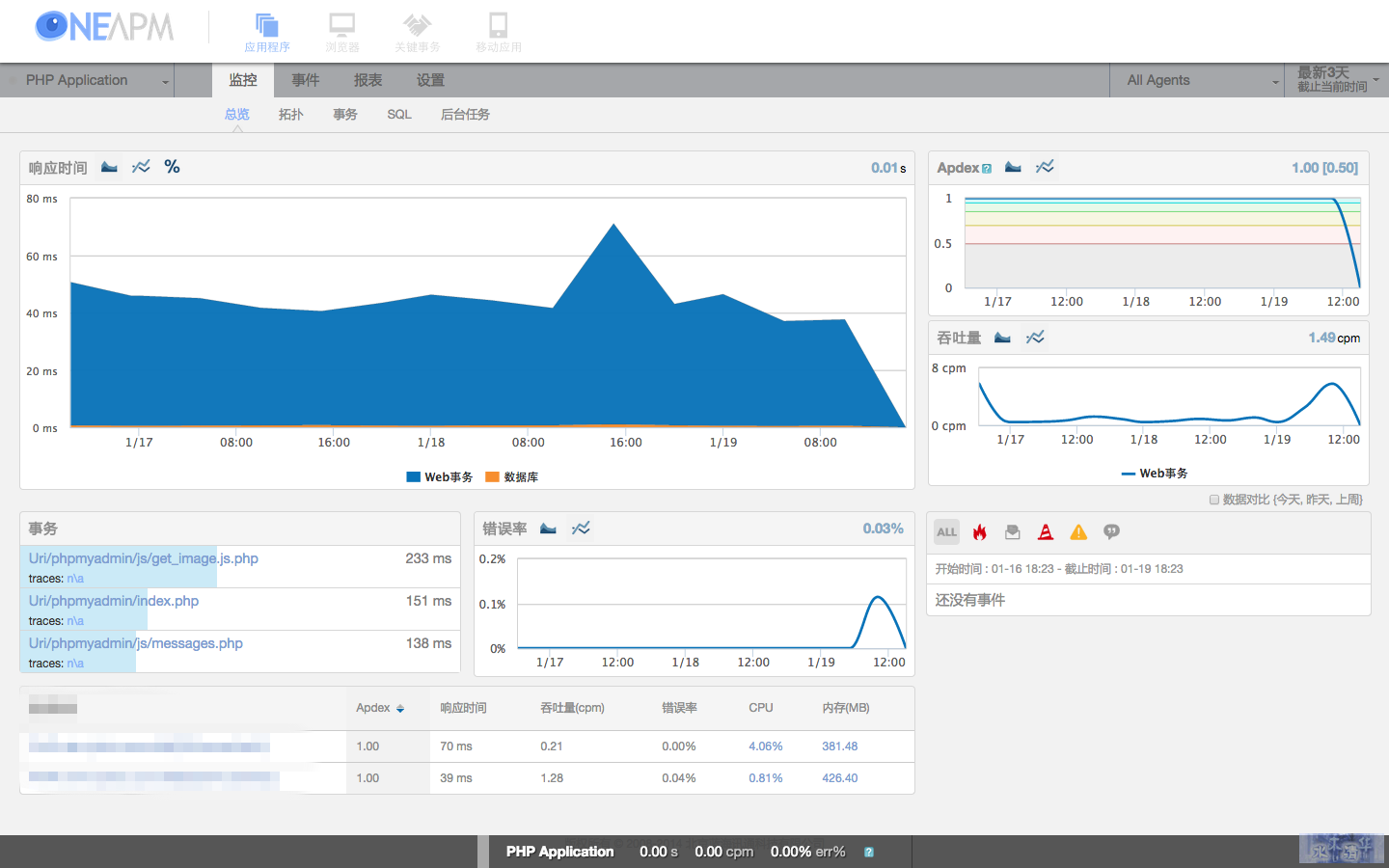This screenshot has height=868, width=1389.
Task: Open CPU value 0.81% link
Action: click(x=766, y=778)
